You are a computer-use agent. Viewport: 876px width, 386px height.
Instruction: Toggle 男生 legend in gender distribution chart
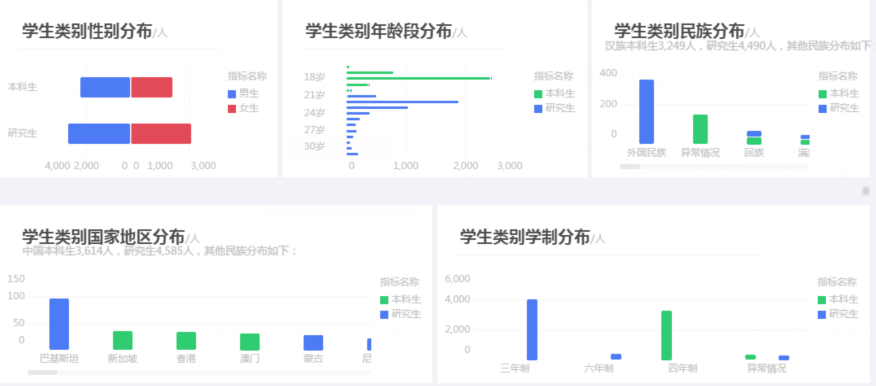[243, 94]
